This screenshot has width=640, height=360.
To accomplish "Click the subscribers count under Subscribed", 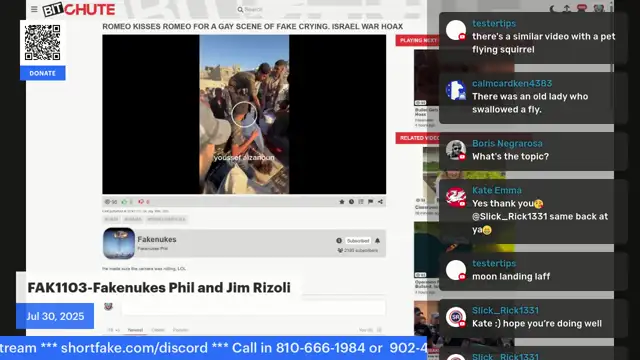I will tap(358, 250).
